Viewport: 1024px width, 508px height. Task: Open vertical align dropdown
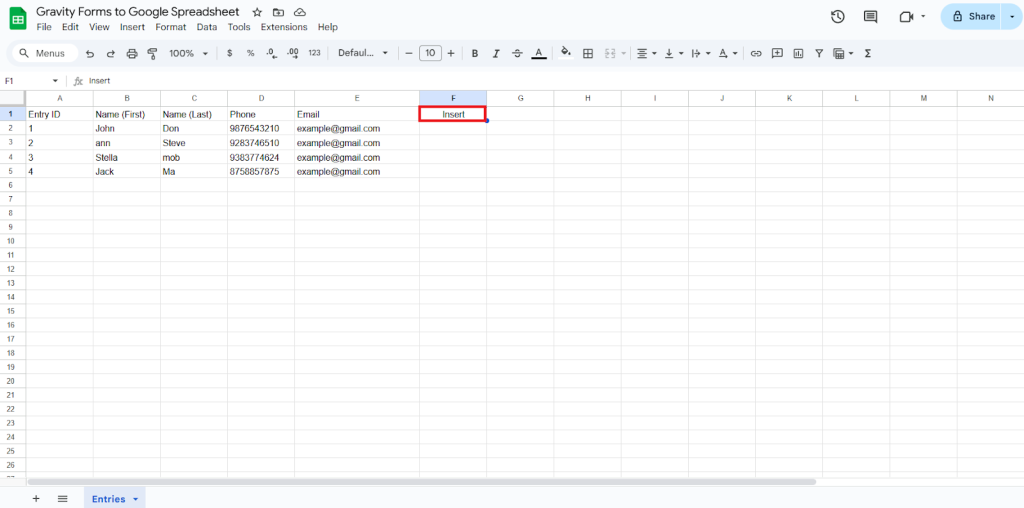coord(674,54)
